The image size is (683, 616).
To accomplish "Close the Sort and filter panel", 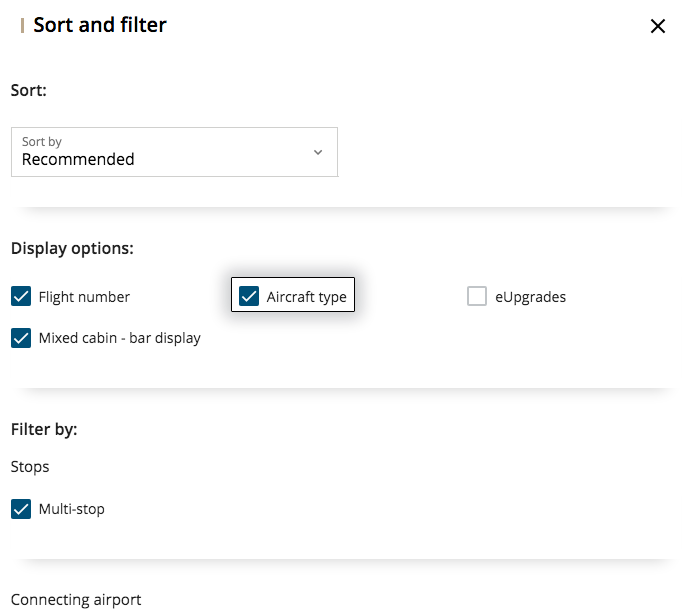I will [657, 26].
